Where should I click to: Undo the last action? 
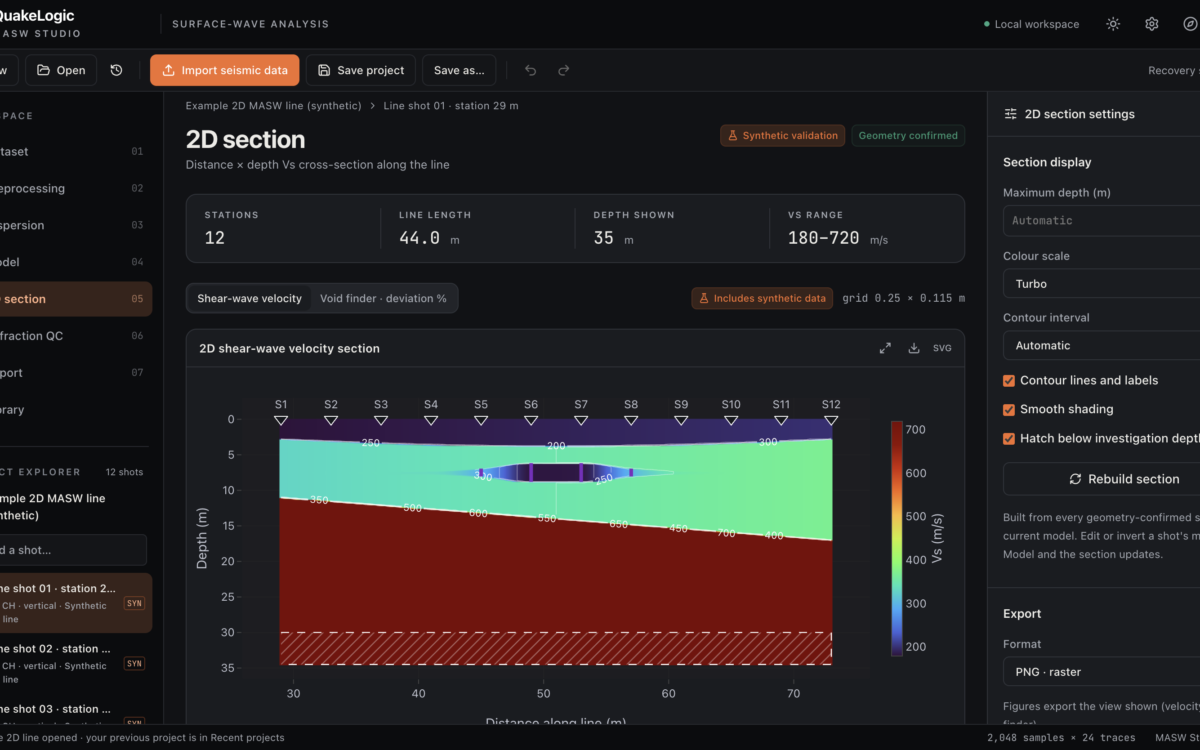[x=531, y=70]
